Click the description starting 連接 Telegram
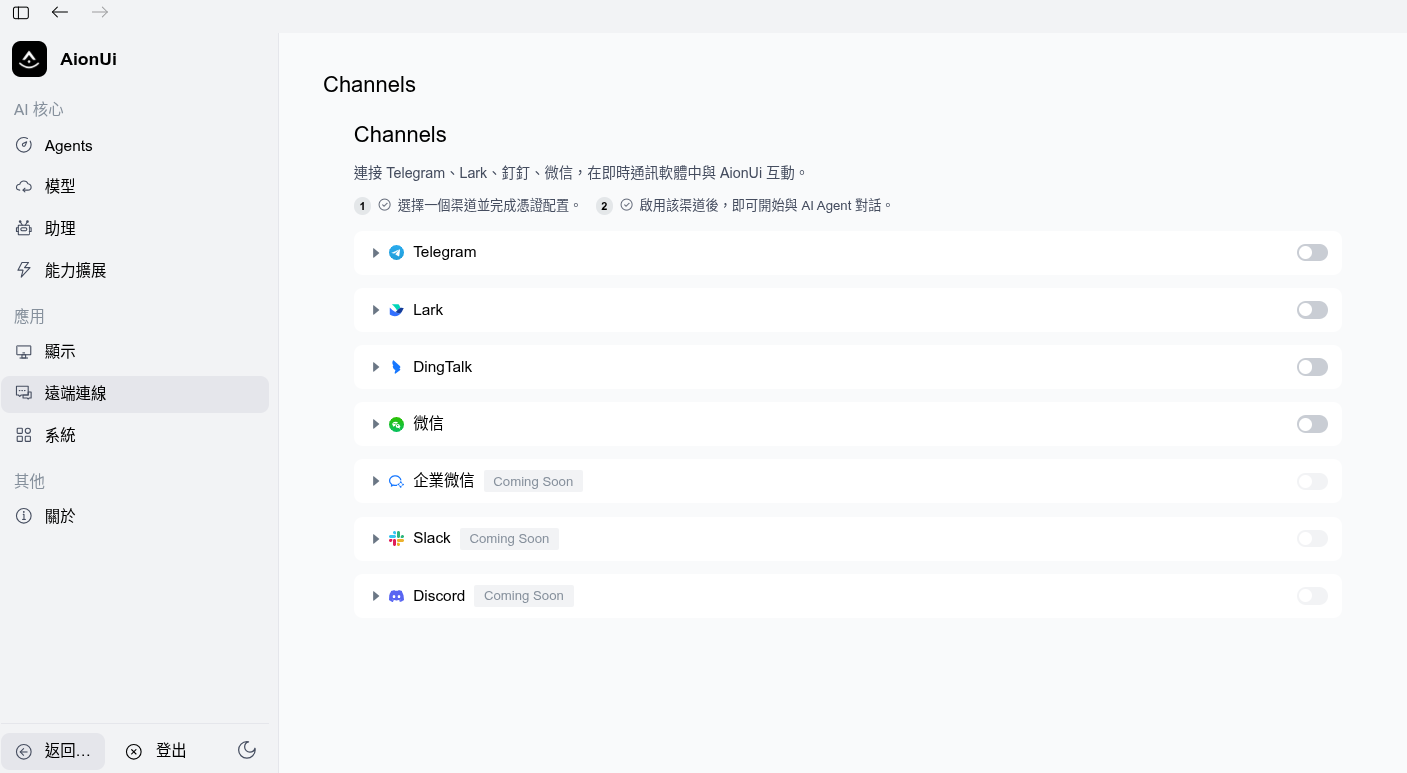 (x=580, y=173)
